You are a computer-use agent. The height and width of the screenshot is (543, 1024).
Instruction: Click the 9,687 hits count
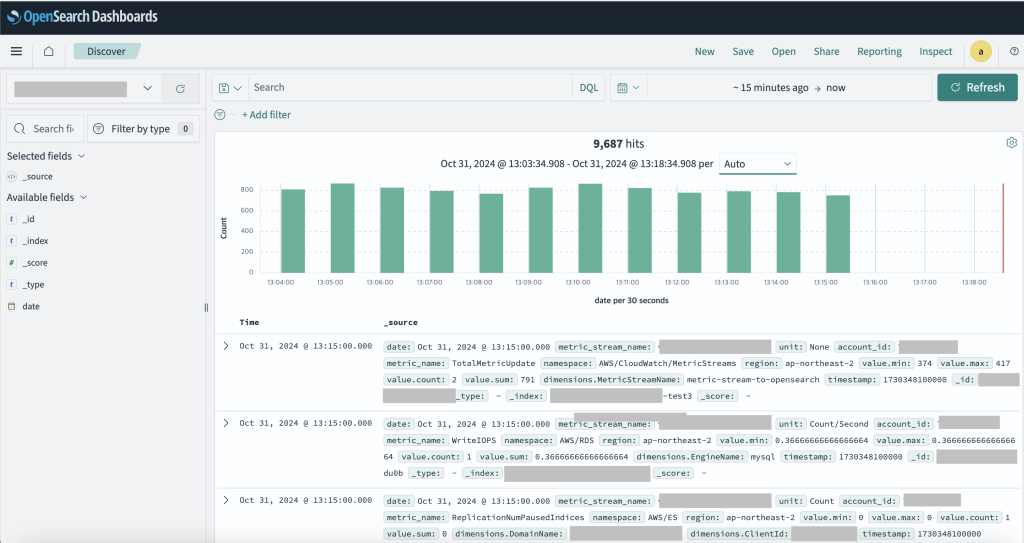pos(618,144)
